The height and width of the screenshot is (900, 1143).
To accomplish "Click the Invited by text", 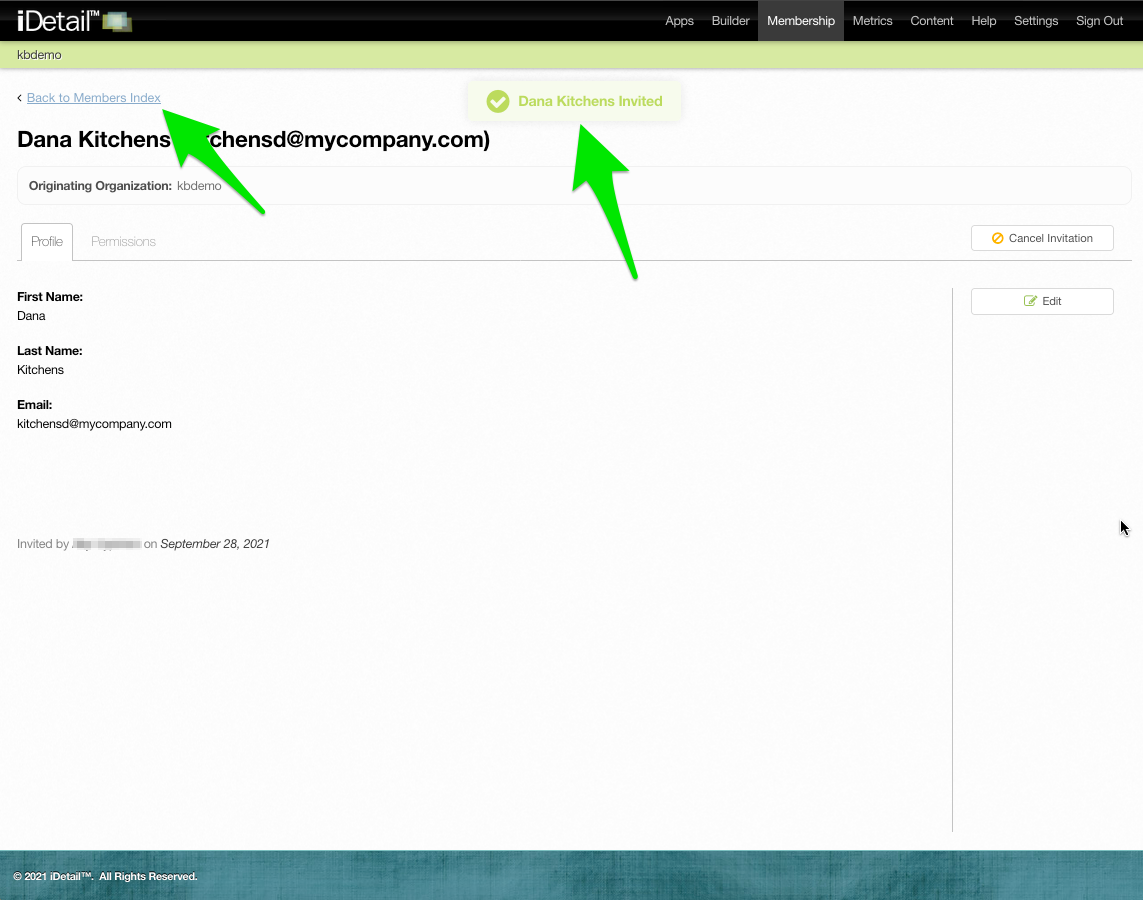I will pyautogui.click(x=43, y=544).
